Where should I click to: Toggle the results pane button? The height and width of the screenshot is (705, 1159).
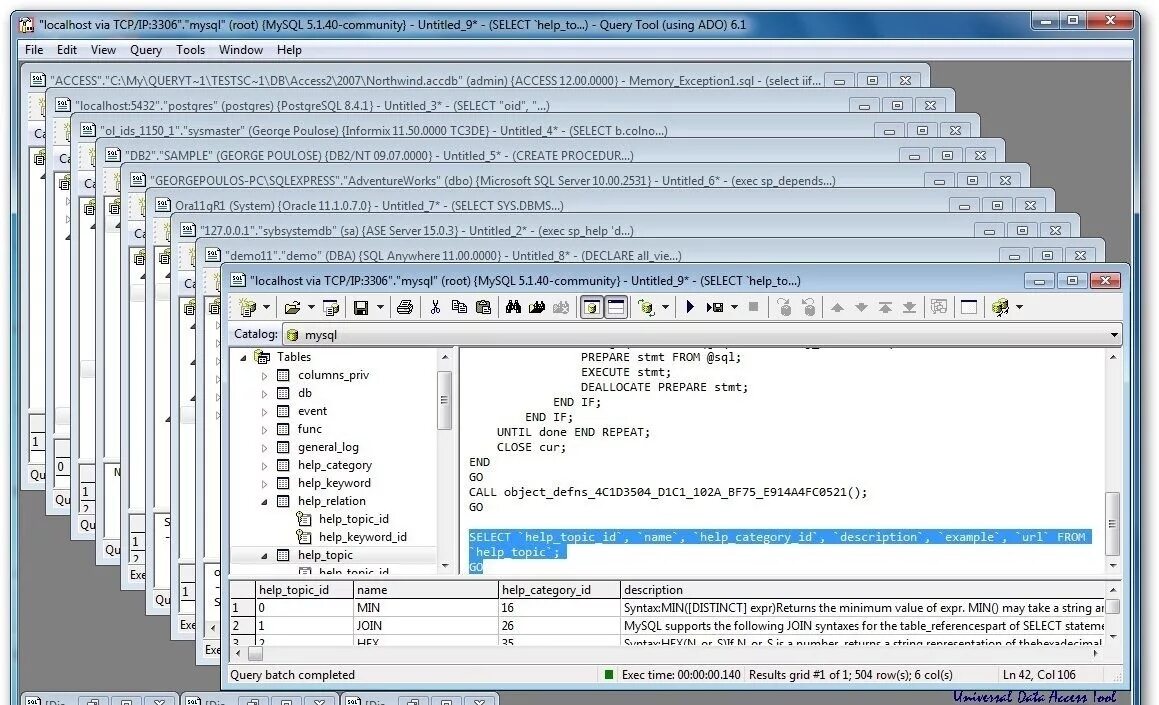(x=616, y=307)
